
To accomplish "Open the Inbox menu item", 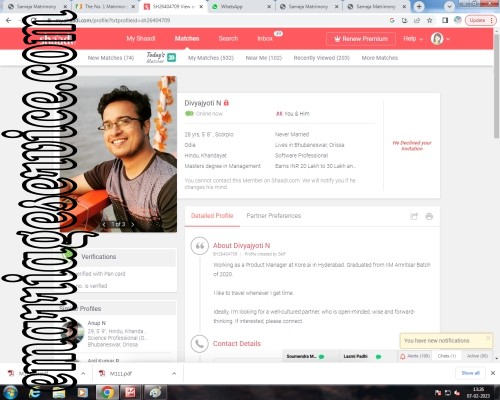I will click(265, 39).
